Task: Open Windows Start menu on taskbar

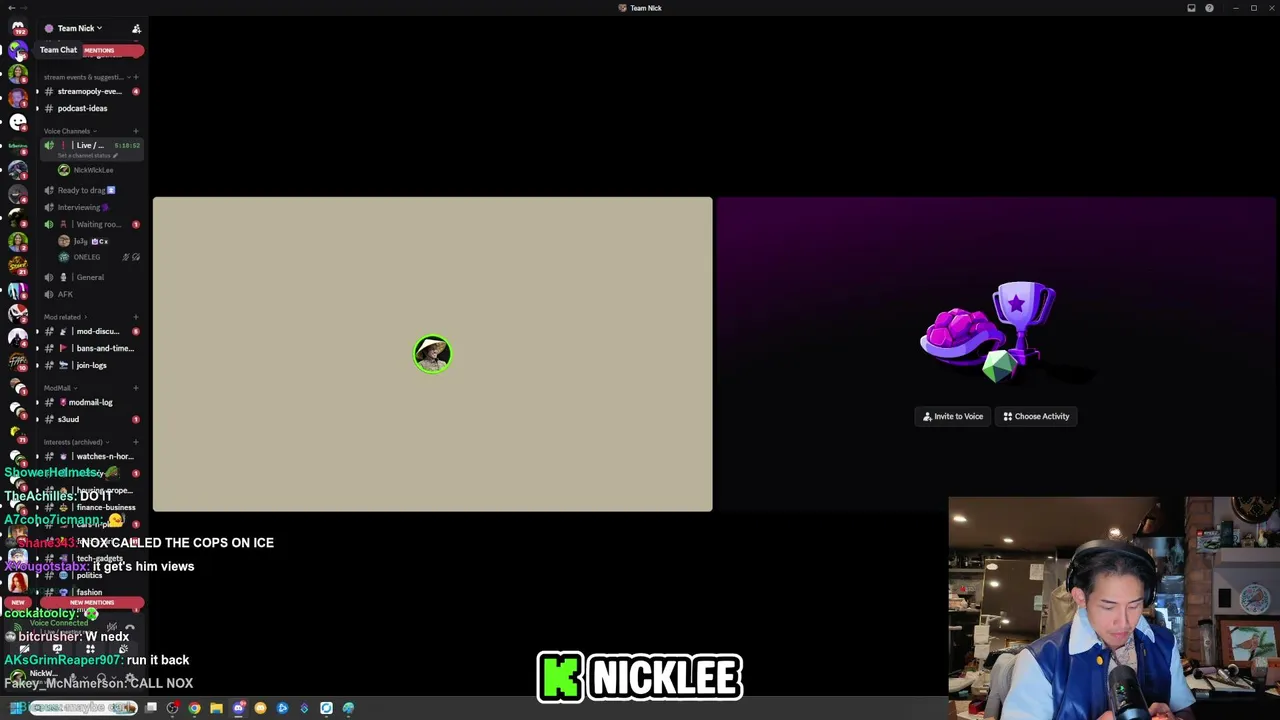Action: [17, 709]
